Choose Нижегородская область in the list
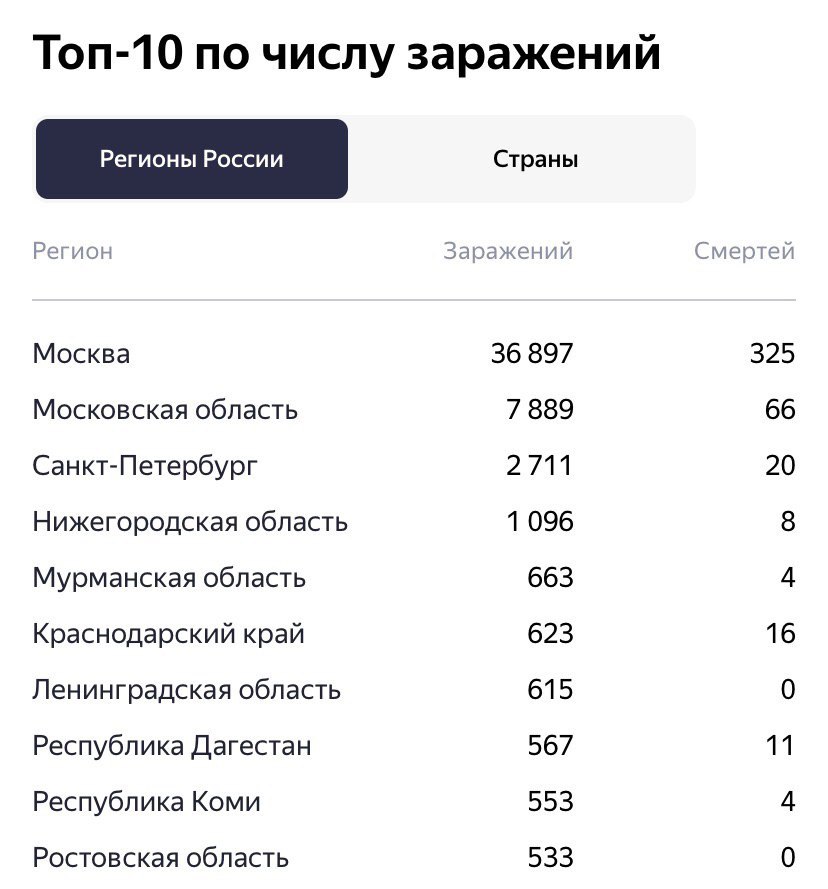This screenshot has width=828, height=889. coord(190,522)
